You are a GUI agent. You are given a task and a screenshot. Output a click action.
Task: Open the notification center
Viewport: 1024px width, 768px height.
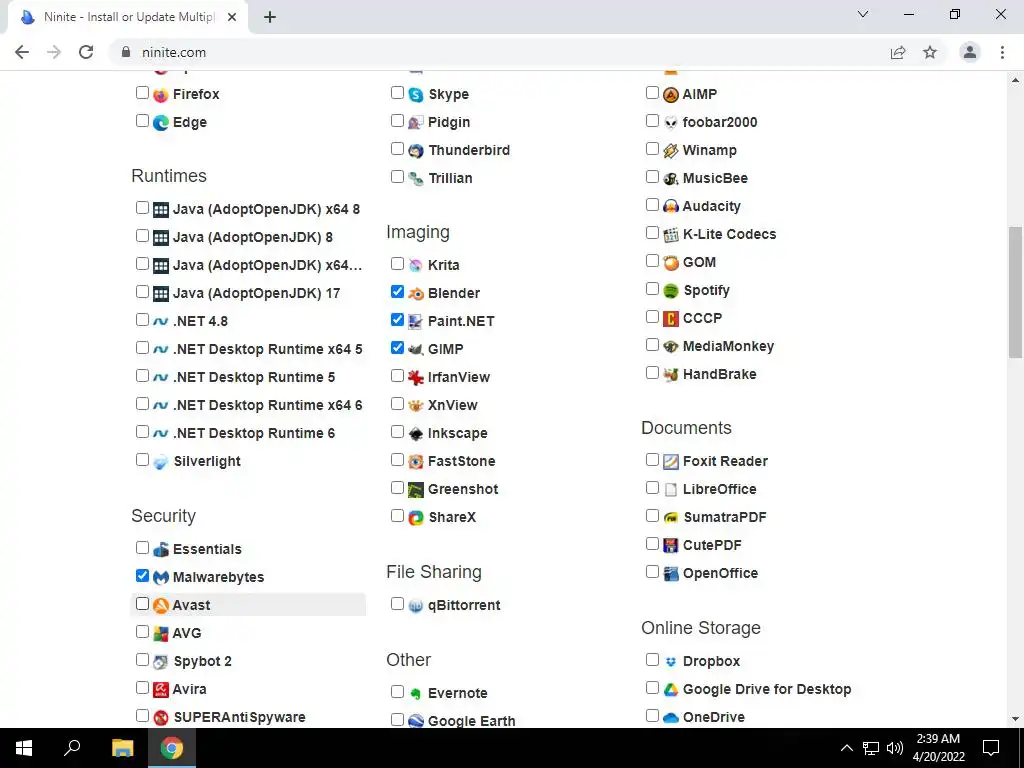[x=991, y=748]
